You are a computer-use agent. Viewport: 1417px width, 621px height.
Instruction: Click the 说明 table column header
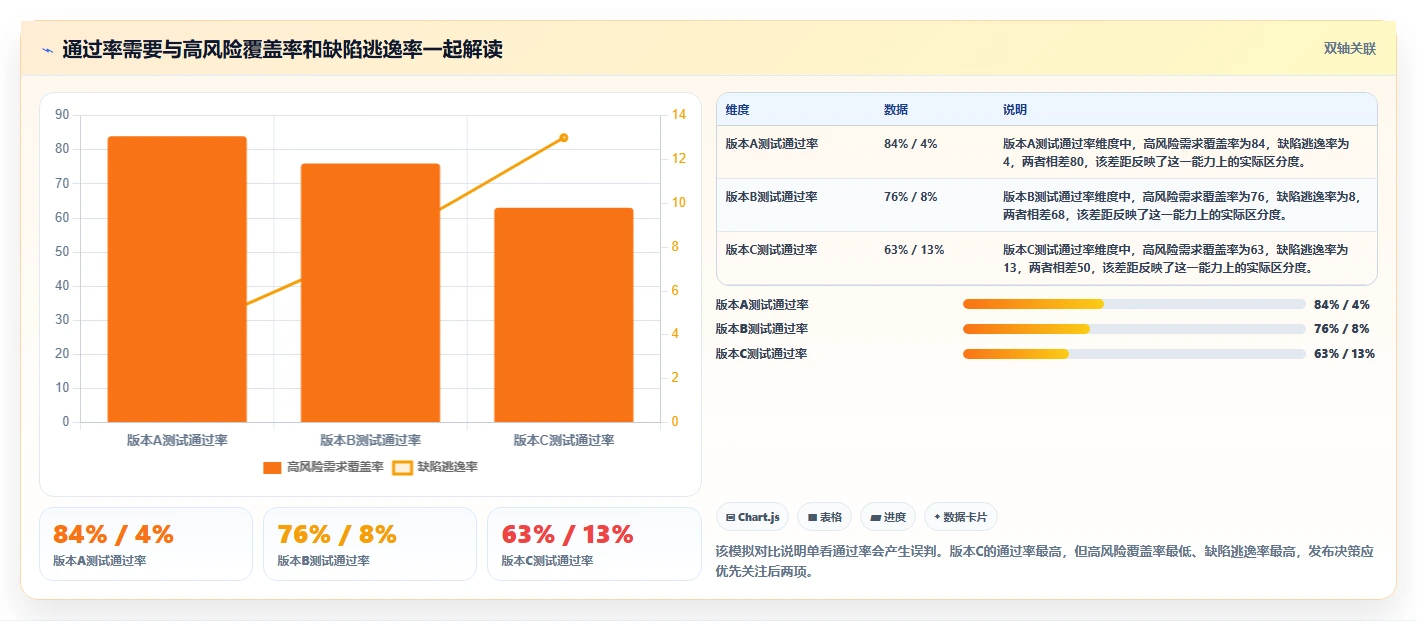point(1015,110)
